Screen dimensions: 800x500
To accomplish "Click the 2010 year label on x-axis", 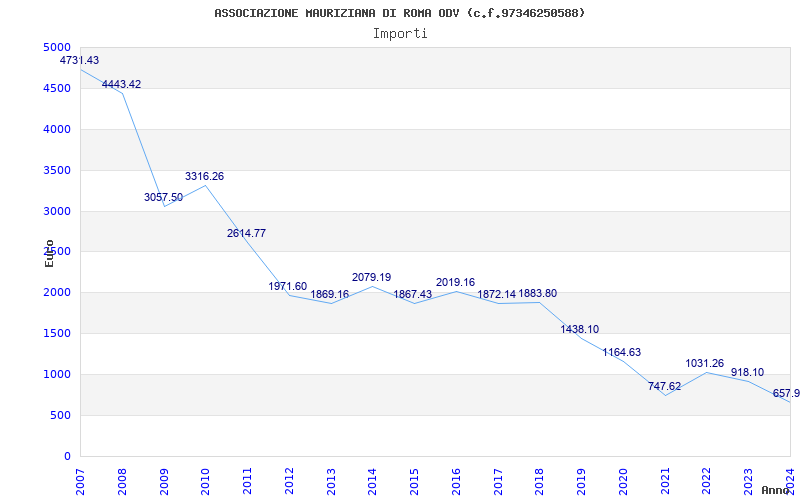I will coord(206,482).
